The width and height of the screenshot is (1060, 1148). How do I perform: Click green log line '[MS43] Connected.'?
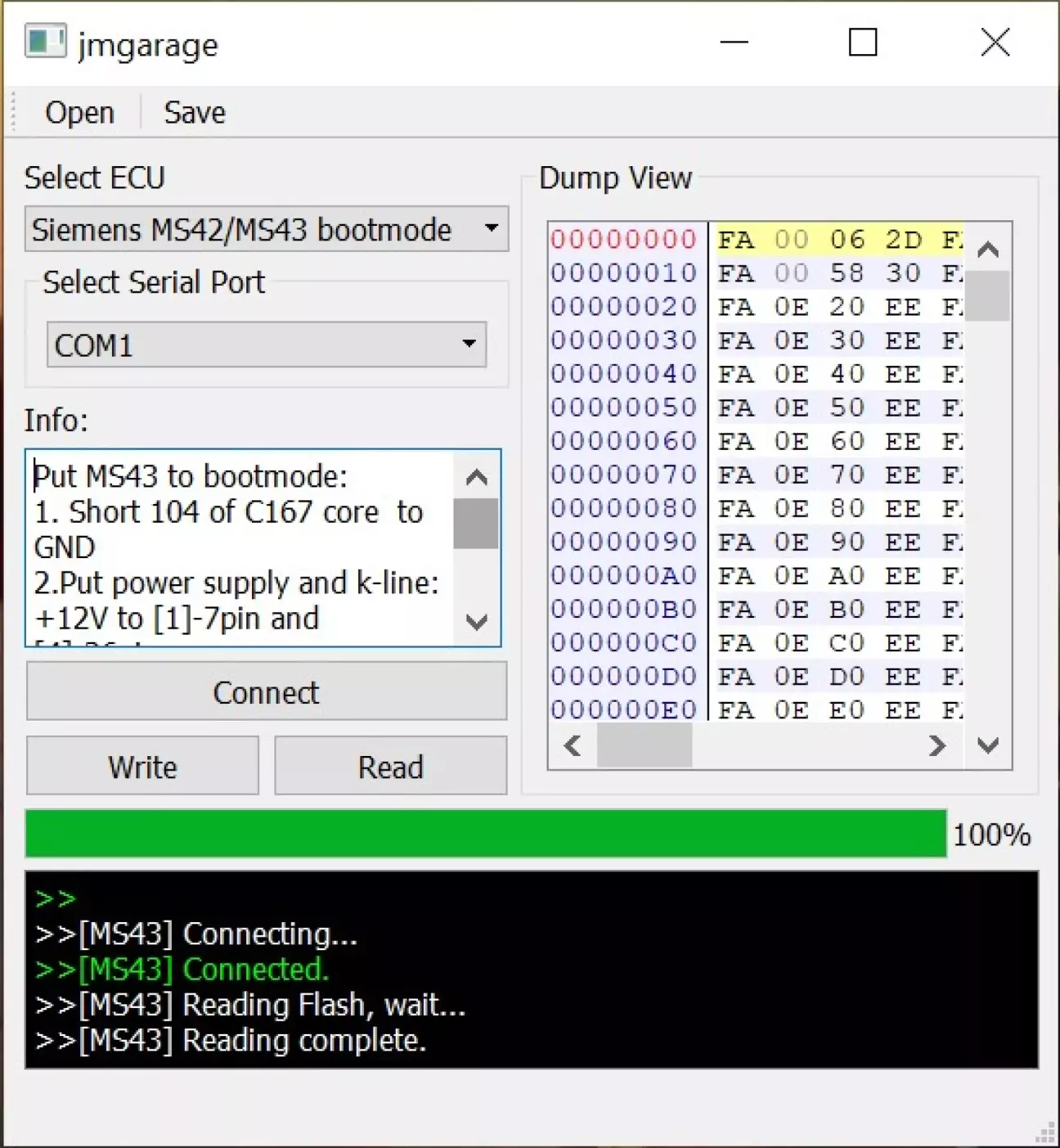[x=182, y=969]
